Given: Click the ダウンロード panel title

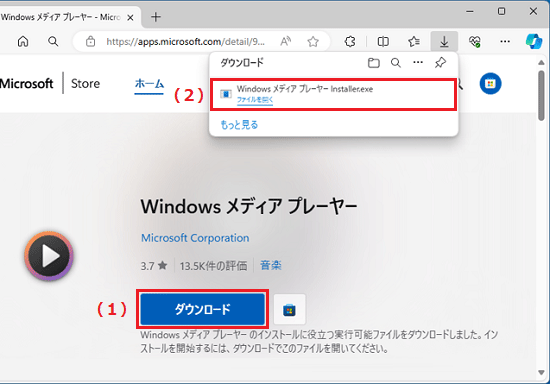Looking at the screenshot, I should [242, 63].
